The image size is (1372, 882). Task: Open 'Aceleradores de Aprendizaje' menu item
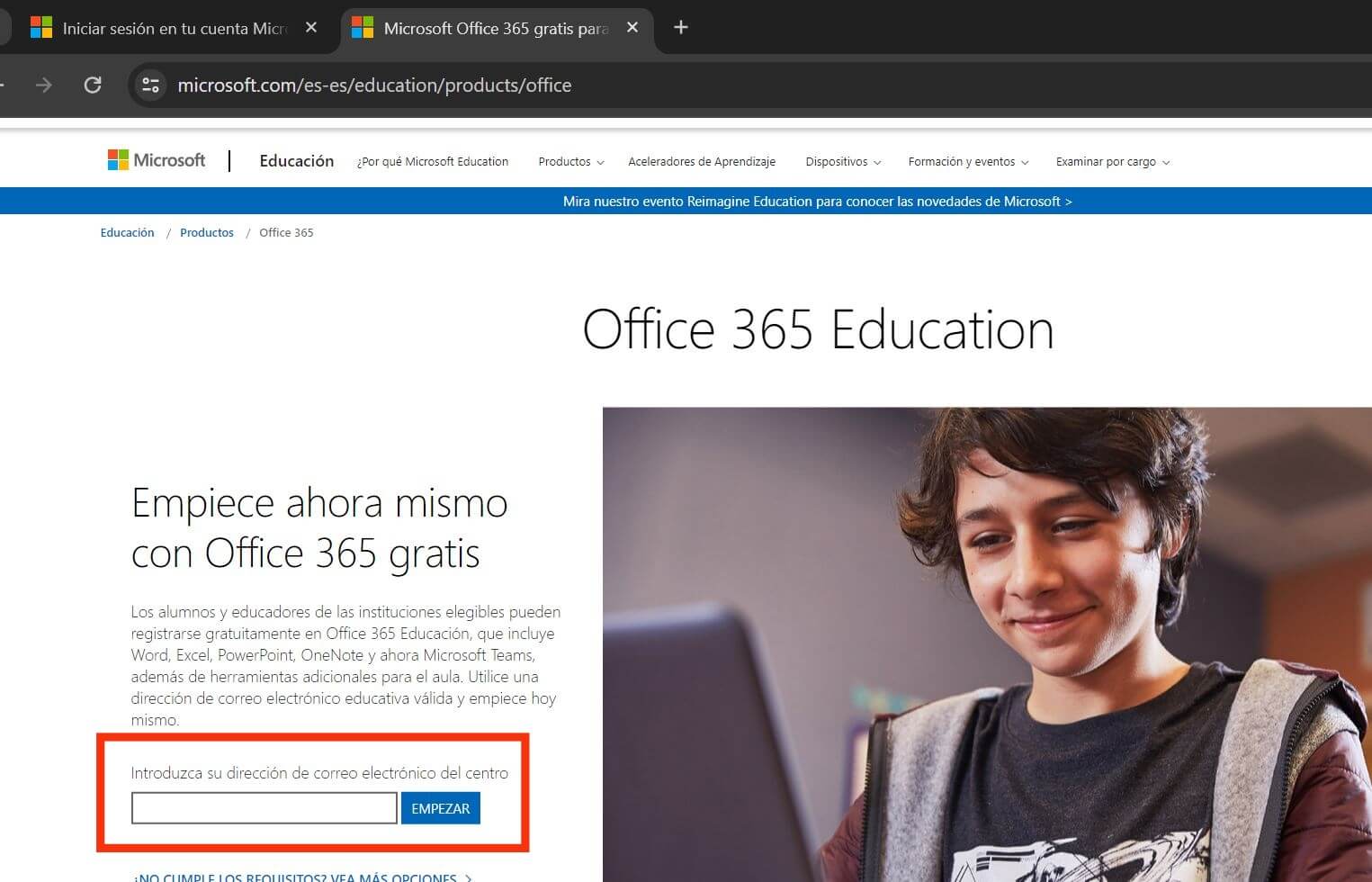coord(702,162)
